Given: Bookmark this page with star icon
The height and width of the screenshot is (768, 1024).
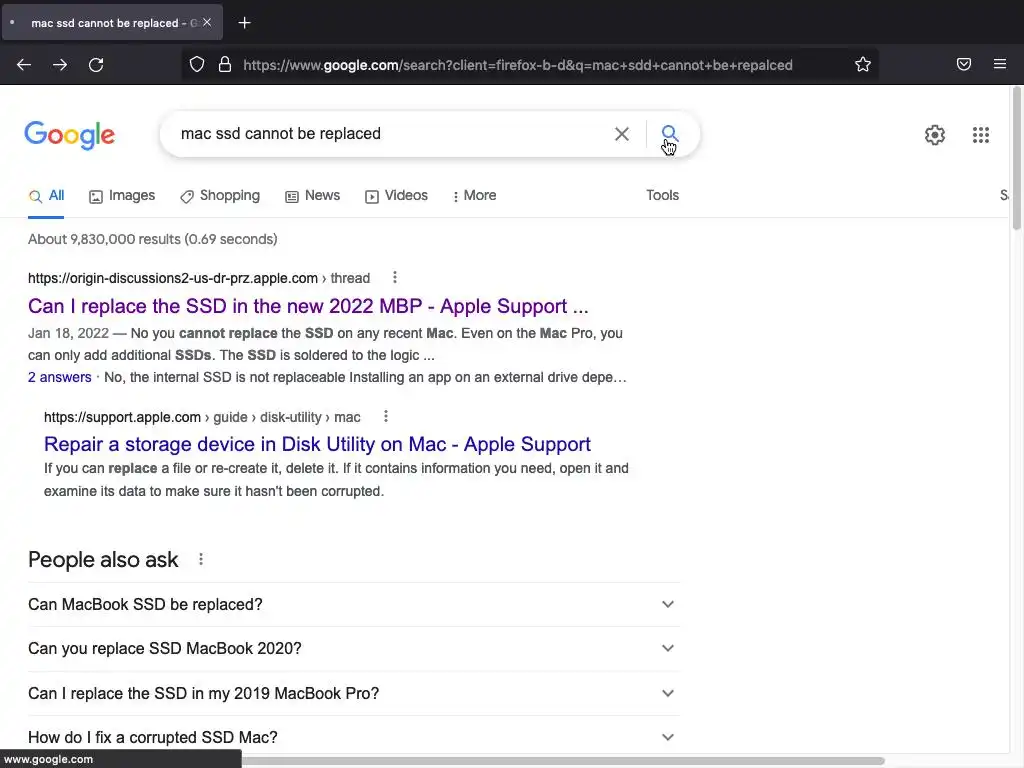Looking at the screenshot, I should 863,64.
